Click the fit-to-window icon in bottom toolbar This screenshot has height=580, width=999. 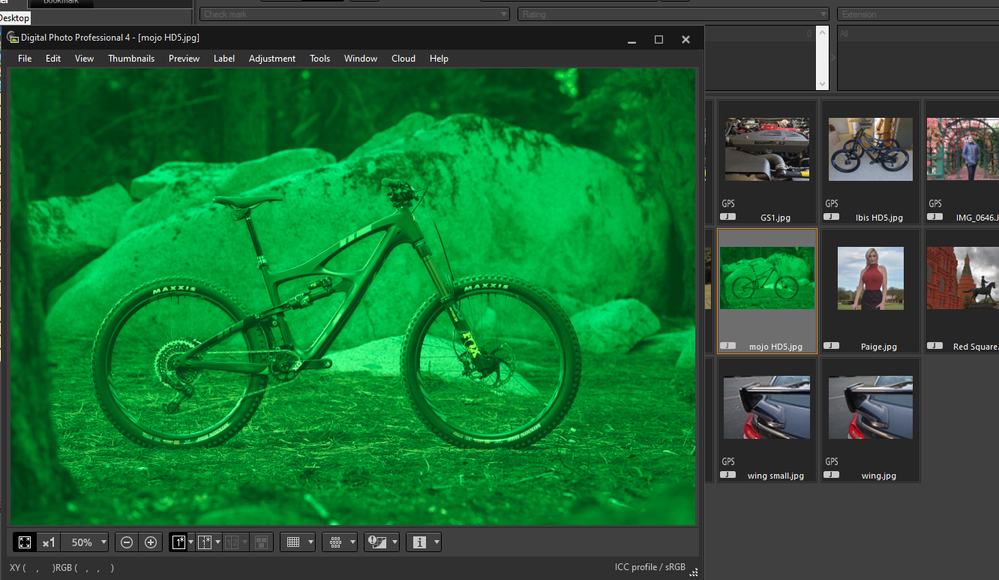tap(25, 542)
